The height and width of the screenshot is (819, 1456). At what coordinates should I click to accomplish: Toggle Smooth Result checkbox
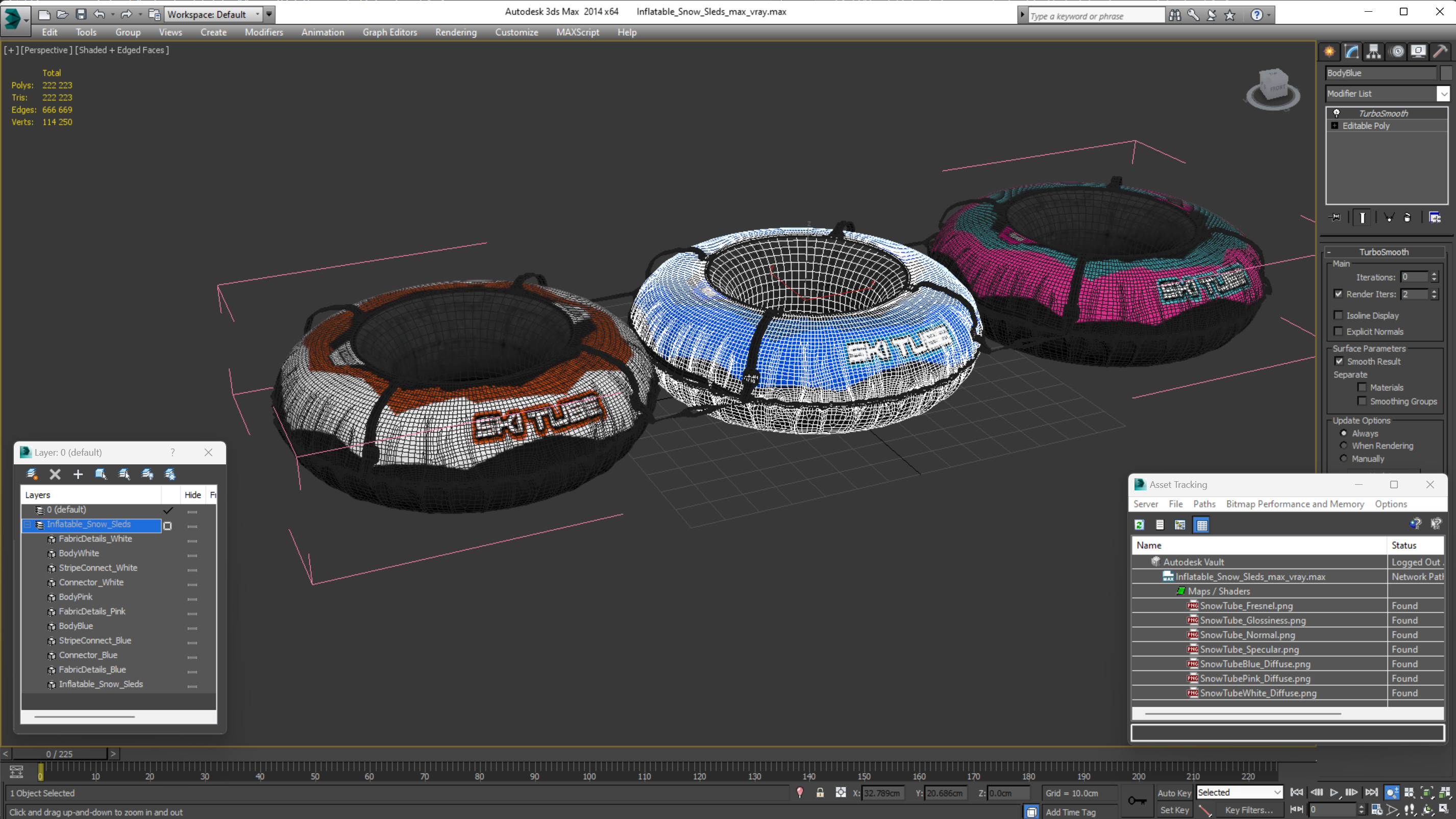click(1339, 361)
